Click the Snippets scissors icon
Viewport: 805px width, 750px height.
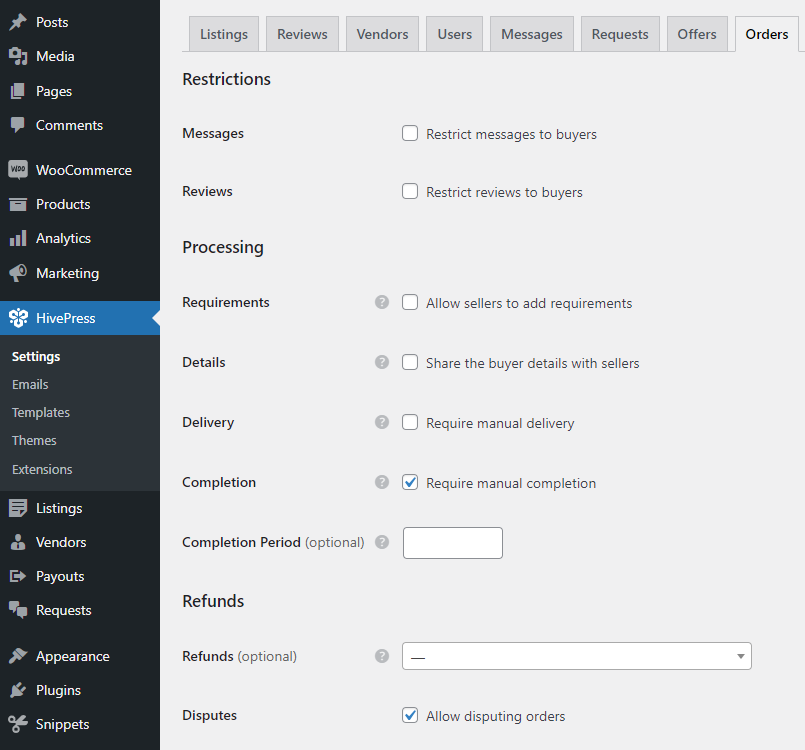(x=18, y=724)
